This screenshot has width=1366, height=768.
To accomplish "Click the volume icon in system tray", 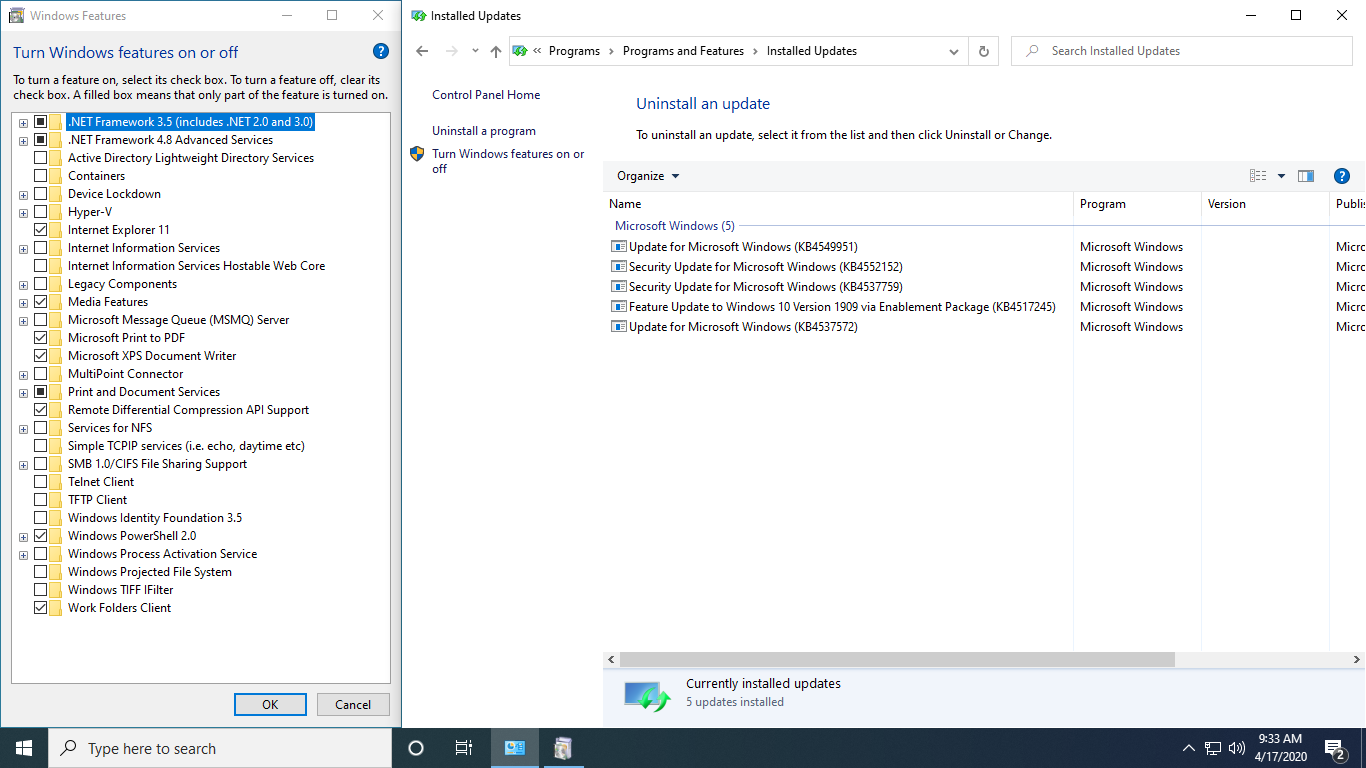I will coord(1237,748).
